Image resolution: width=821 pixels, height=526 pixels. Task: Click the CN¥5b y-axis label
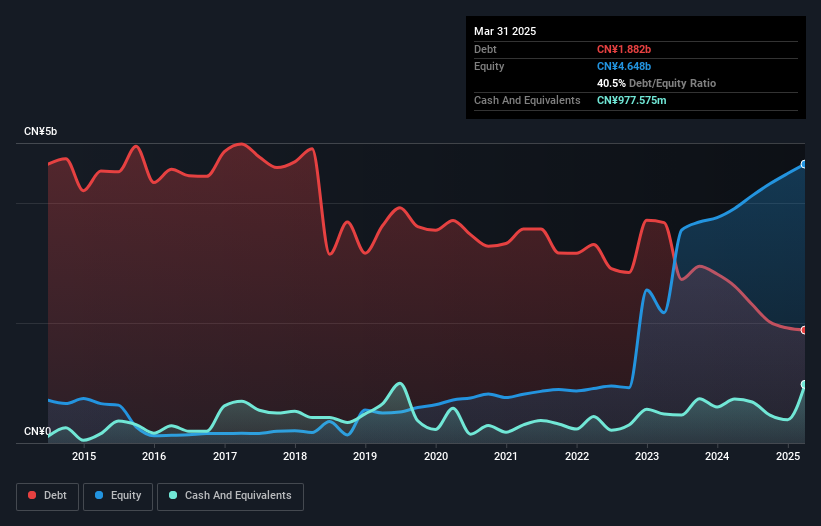pyautogui.click(x=41, y=132)
